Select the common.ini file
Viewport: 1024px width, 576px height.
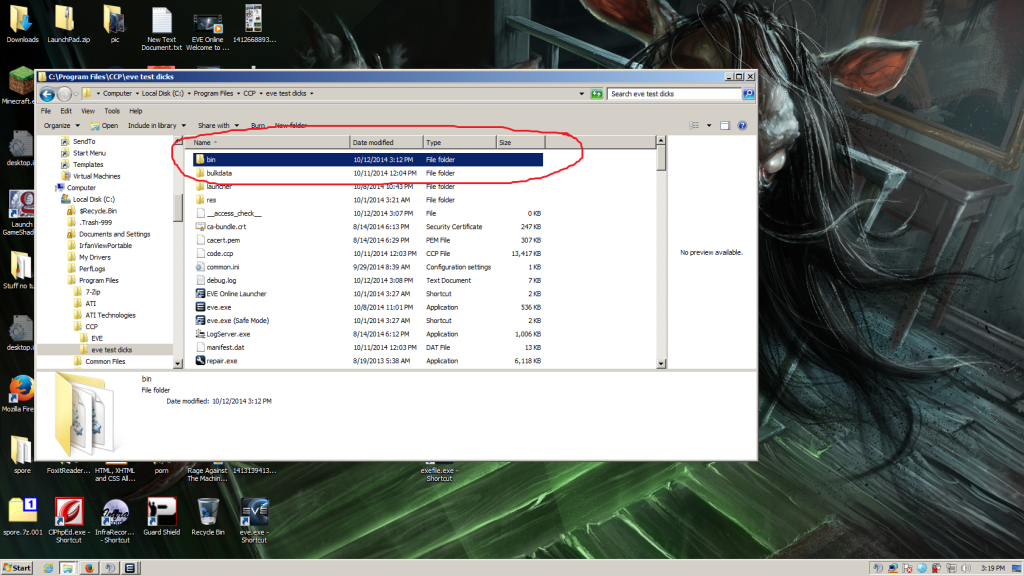[x=223, y=267]
